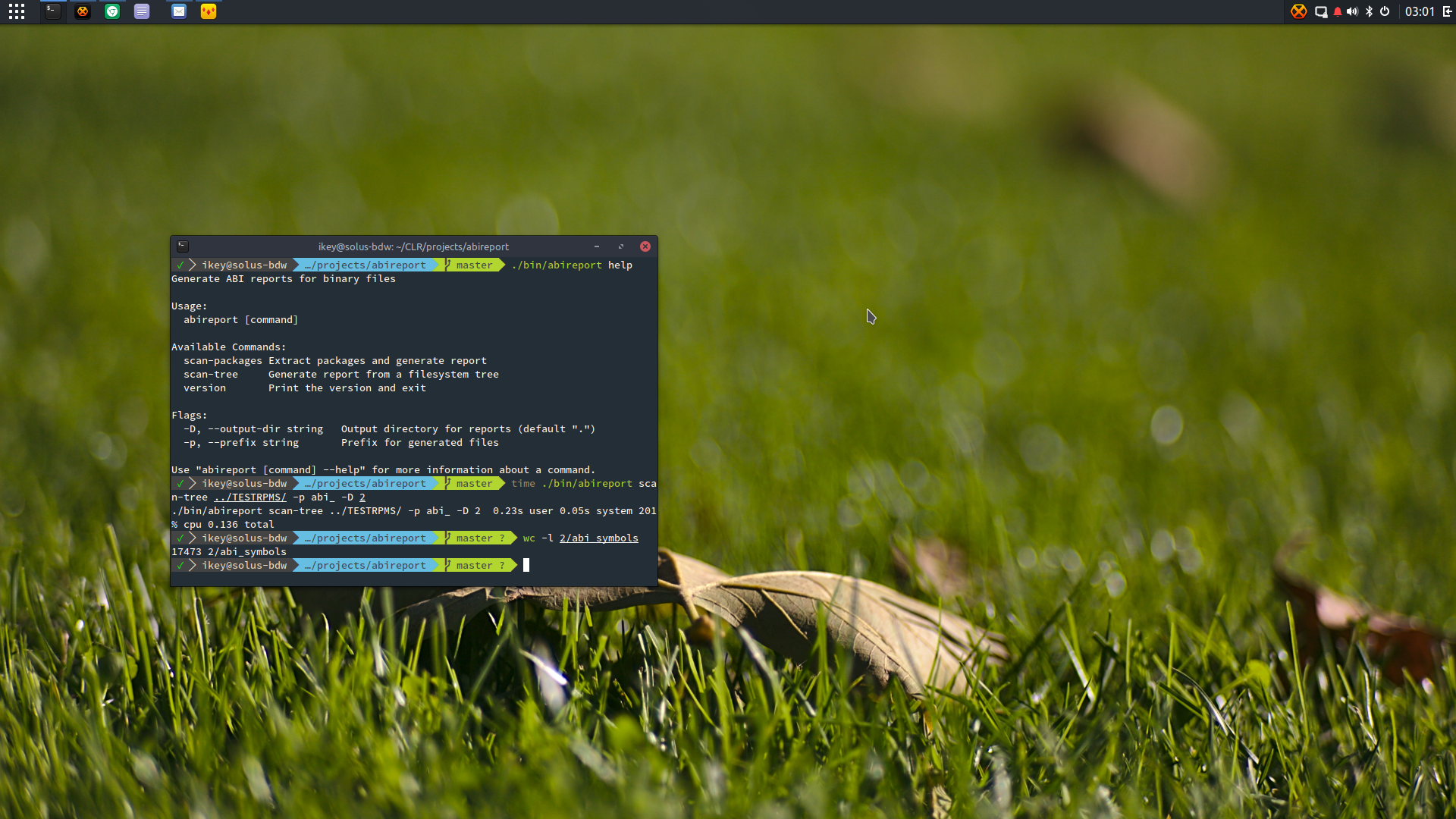1456x819 pixels.
Task: Click "0.136 total" timing output
Action: [241, 525]
